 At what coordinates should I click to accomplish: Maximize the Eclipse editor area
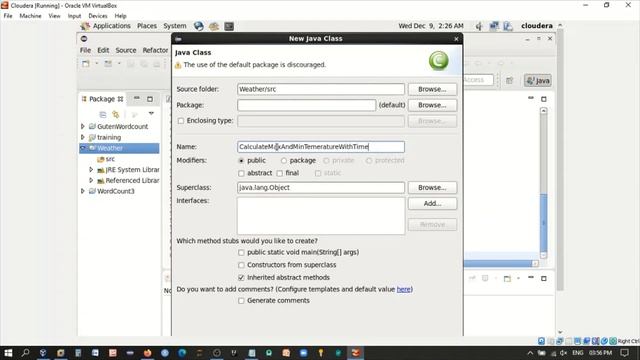(x=544, y=99)
